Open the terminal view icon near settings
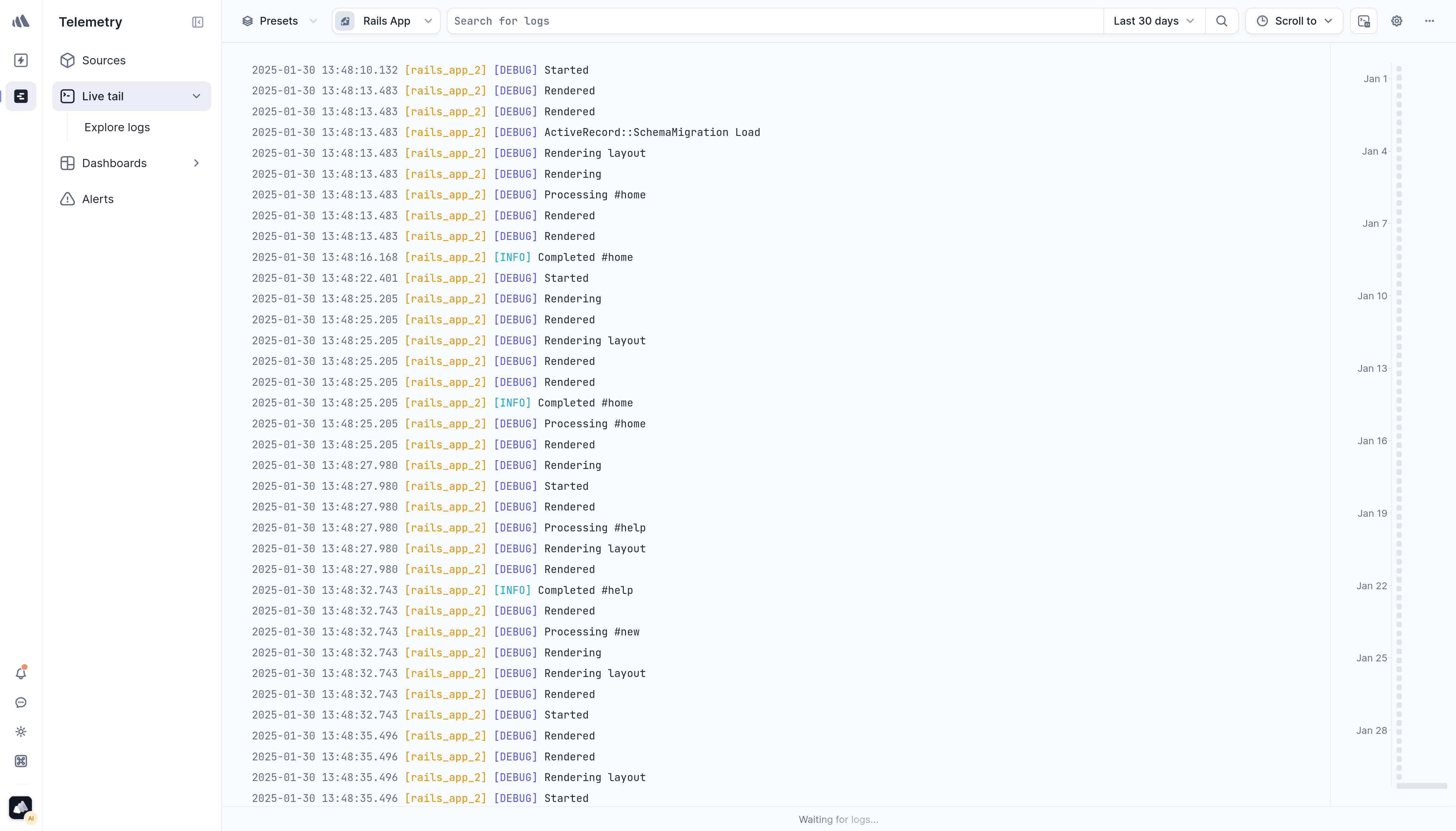This screenshot has height=831, width=1456. (x=1364, y=21)
